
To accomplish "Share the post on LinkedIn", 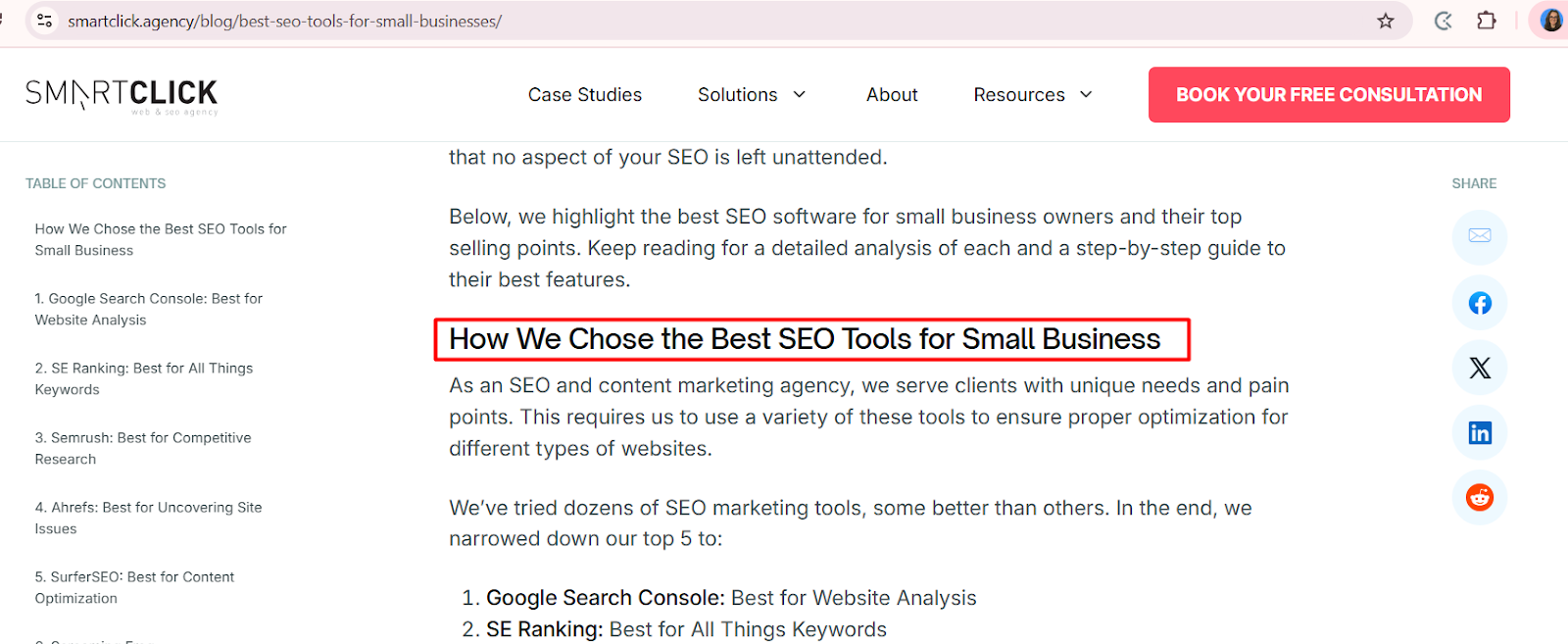I will tap(1479, 432).
